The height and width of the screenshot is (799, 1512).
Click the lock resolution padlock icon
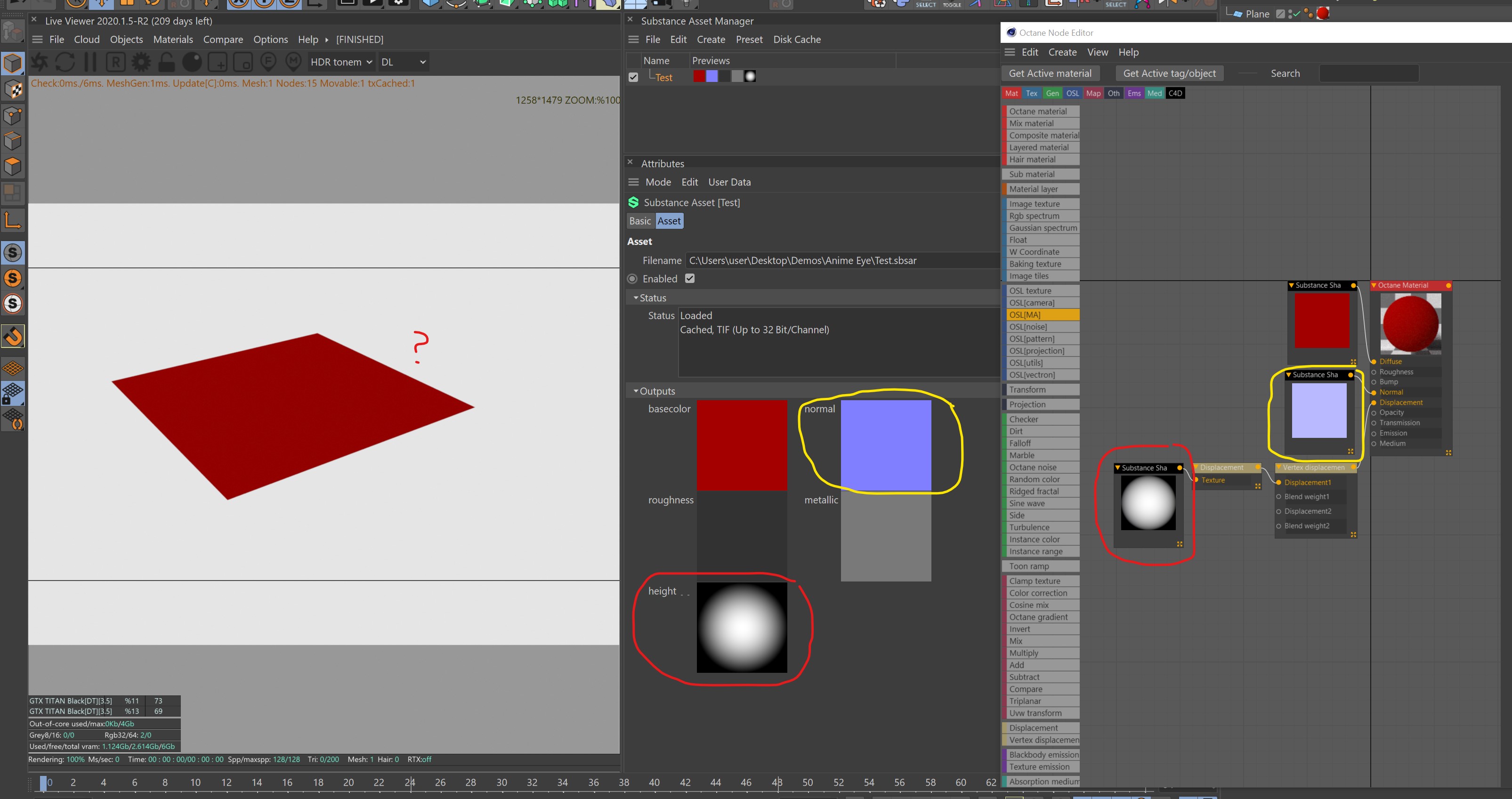click(x=167, y=62)
